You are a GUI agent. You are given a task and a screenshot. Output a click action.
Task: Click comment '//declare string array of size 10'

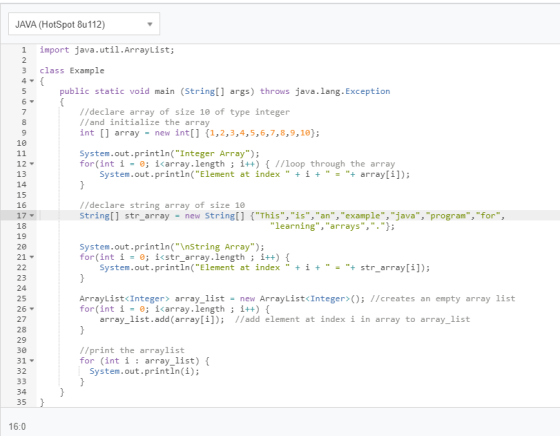(x=162, y=205)
